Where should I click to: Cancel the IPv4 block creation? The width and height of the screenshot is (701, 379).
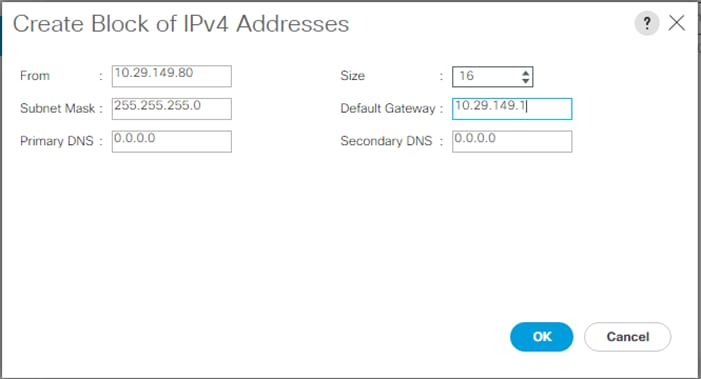(x=627, y=337)
